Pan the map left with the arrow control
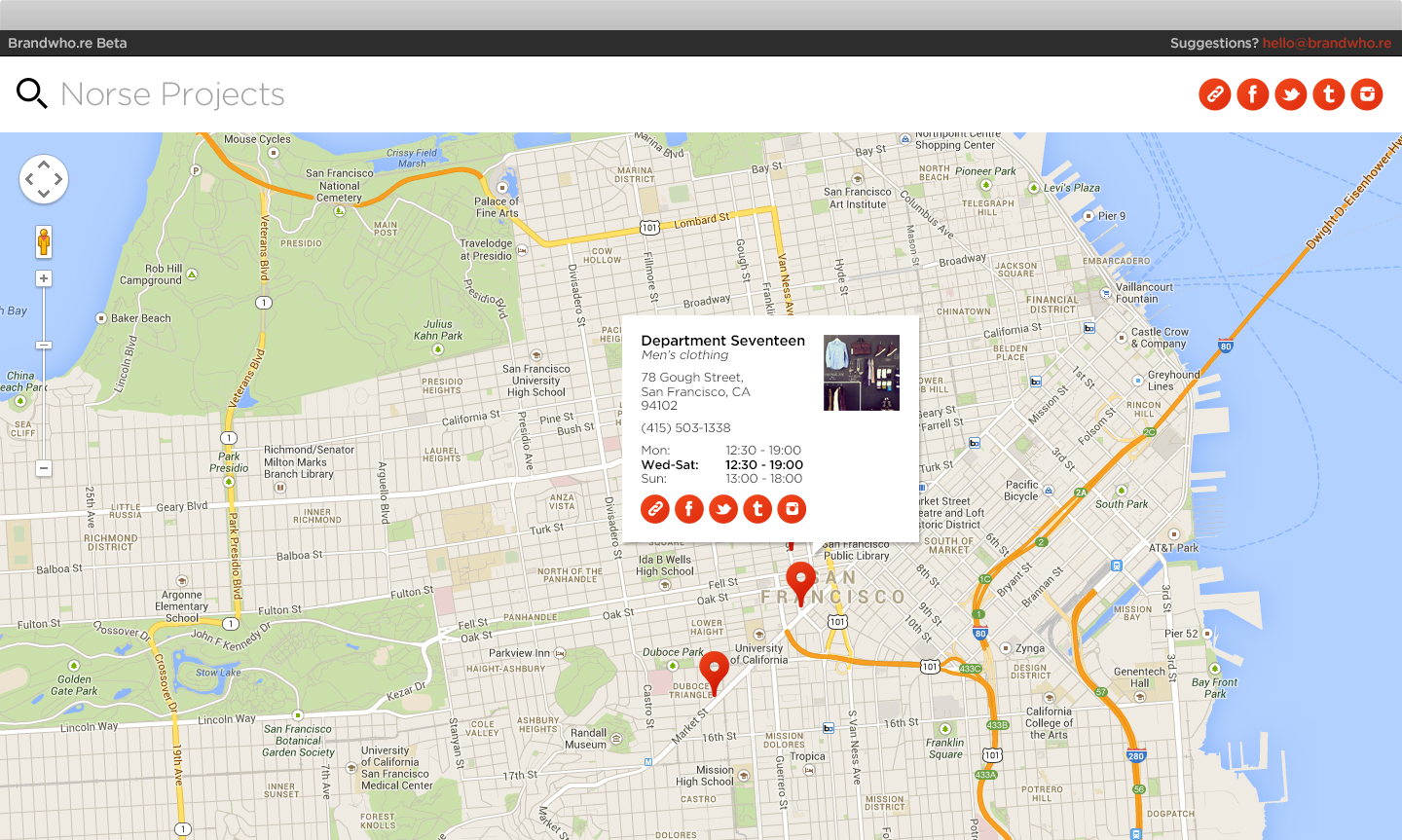Screen dimensions: 1402x840 [x=29, y=179]
